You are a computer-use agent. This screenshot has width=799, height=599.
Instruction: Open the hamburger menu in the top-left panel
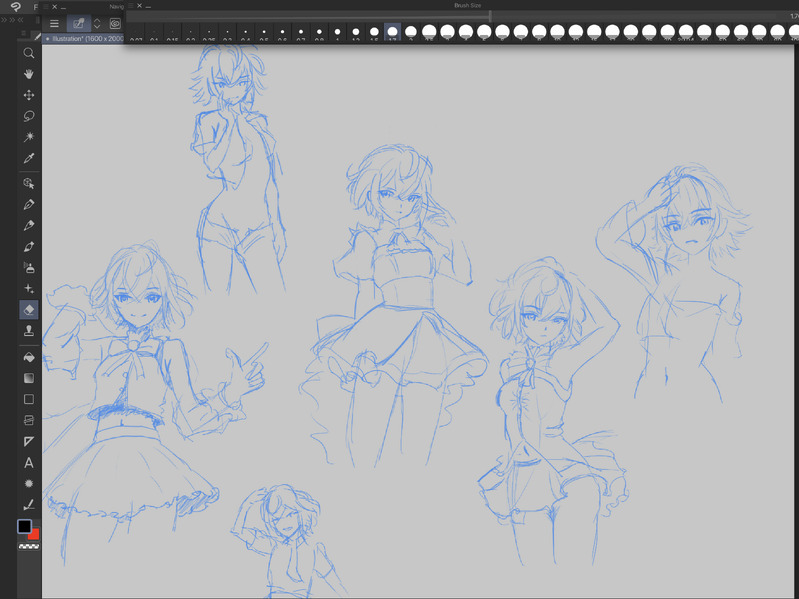click(x=54, y=23)
